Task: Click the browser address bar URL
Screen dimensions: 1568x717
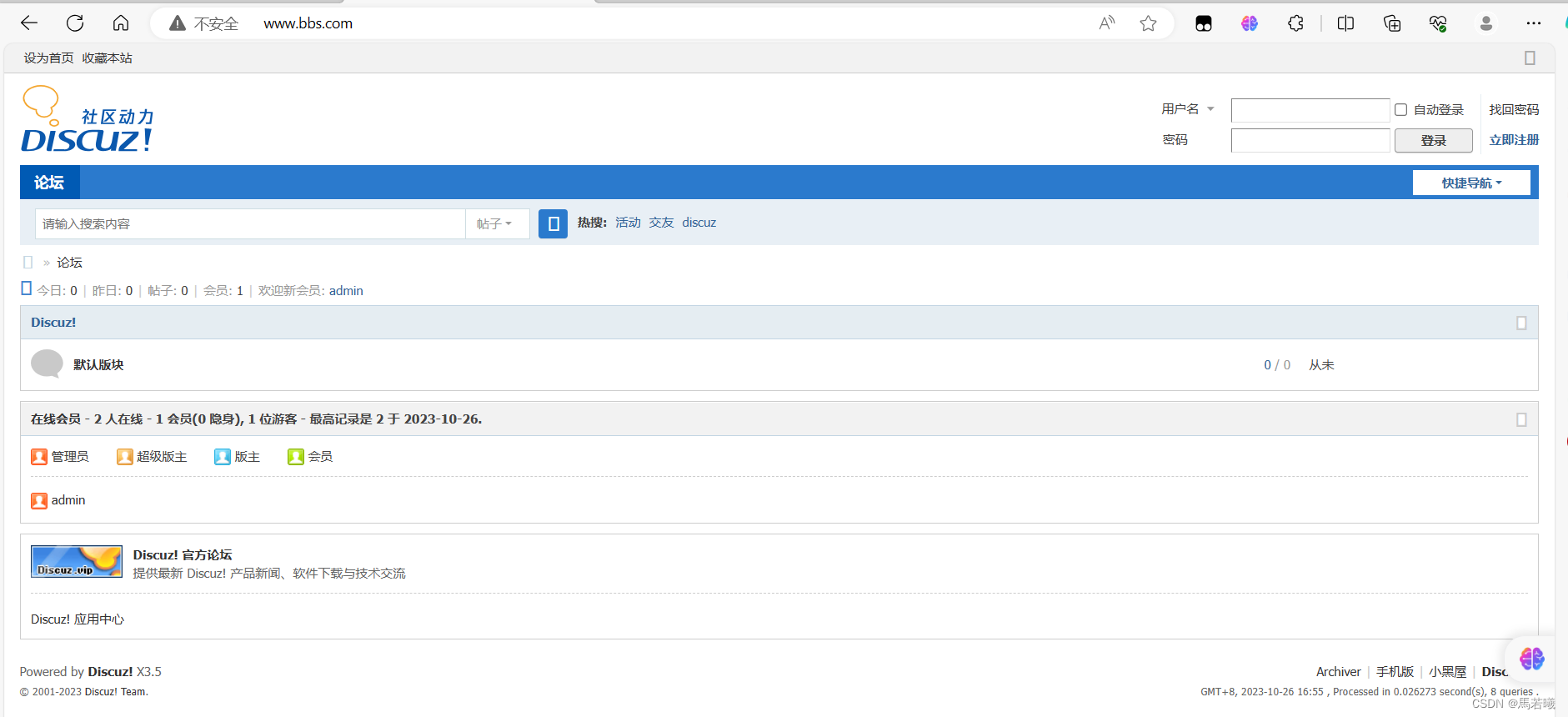Action: (308, 23)
